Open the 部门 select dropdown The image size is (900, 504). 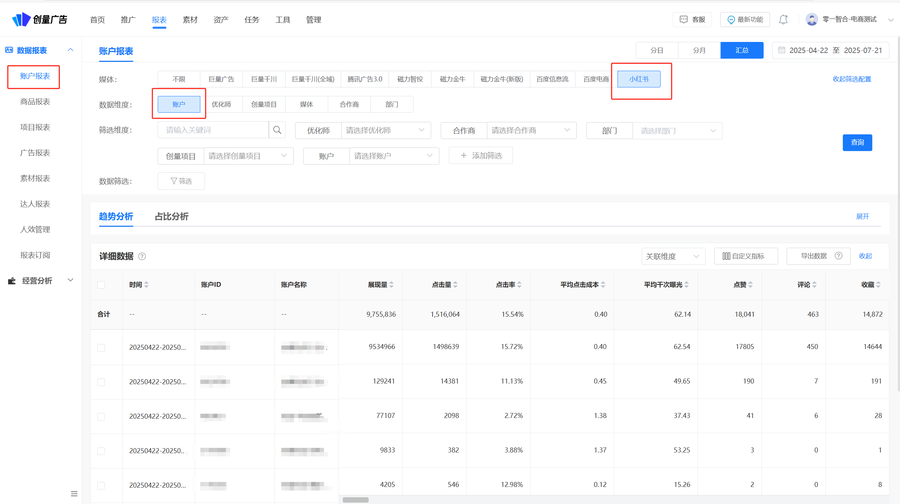coord(677,130)
